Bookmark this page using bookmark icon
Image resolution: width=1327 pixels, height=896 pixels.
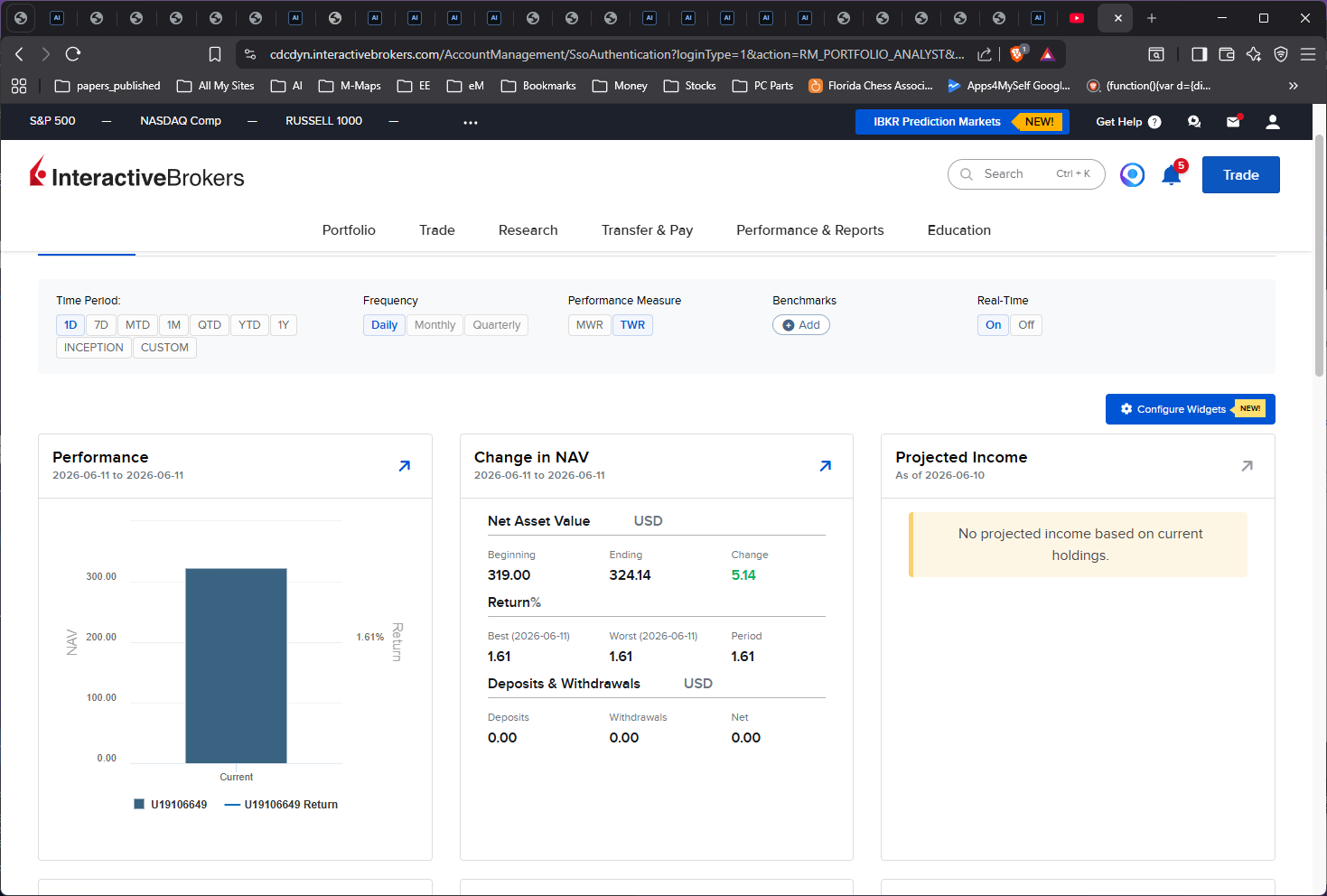(x=215, y=54)
